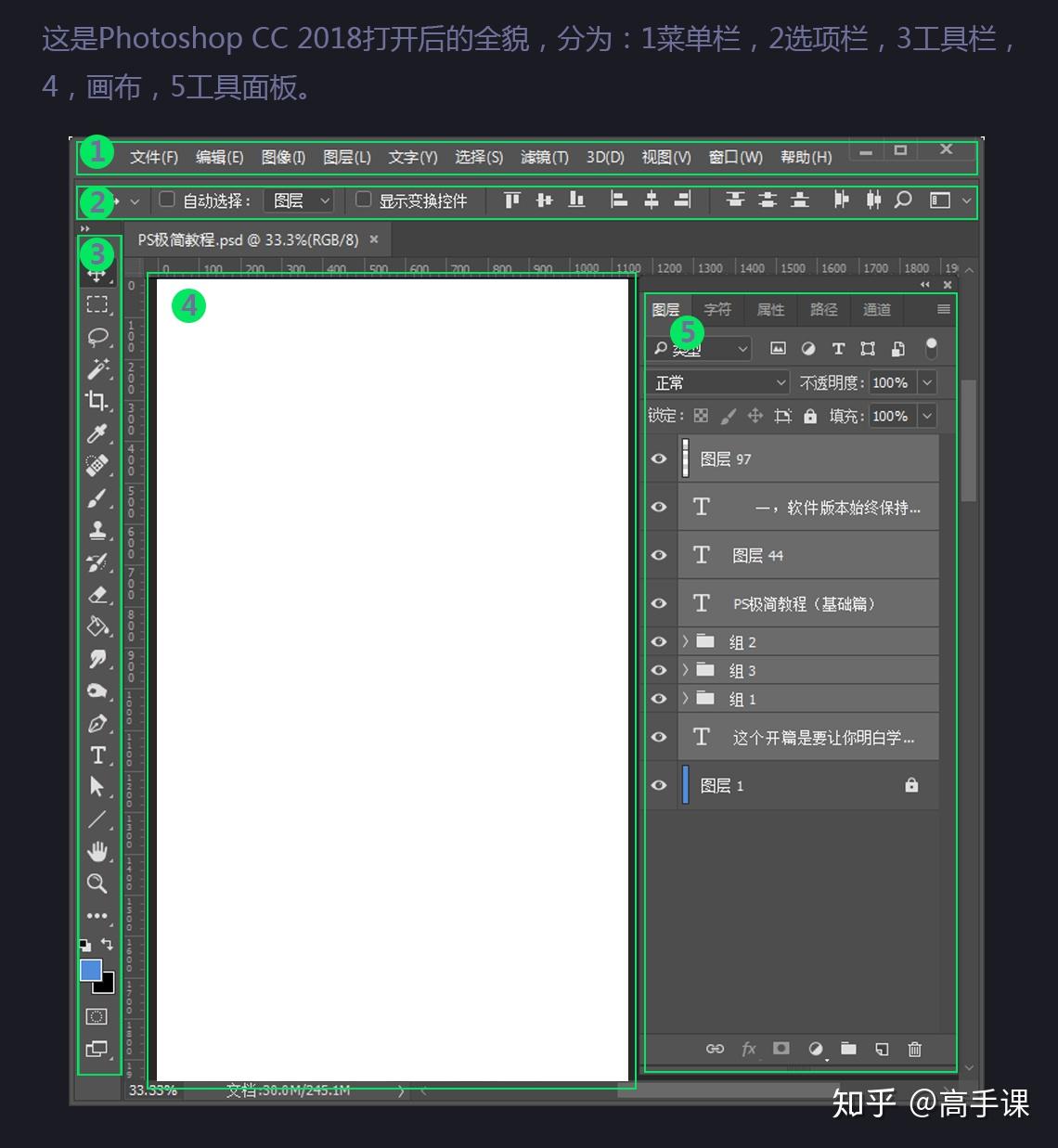Open the 正常 blend mode dropdown
Viewport: 1058px width, 1148px height.
(x=717, y=382)
